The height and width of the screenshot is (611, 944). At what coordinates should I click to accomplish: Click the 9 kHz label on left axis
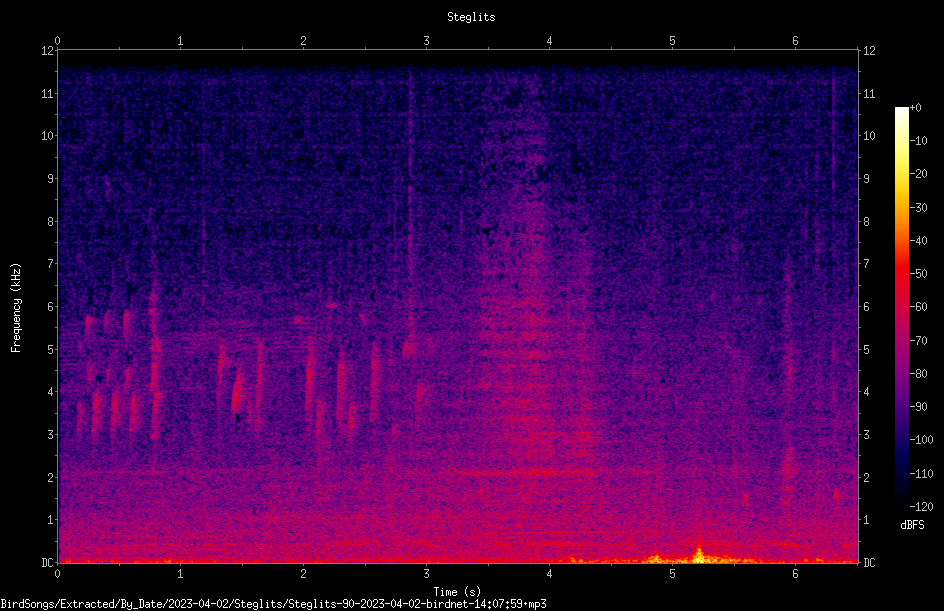pyautogui.click(x=51, y=178)
